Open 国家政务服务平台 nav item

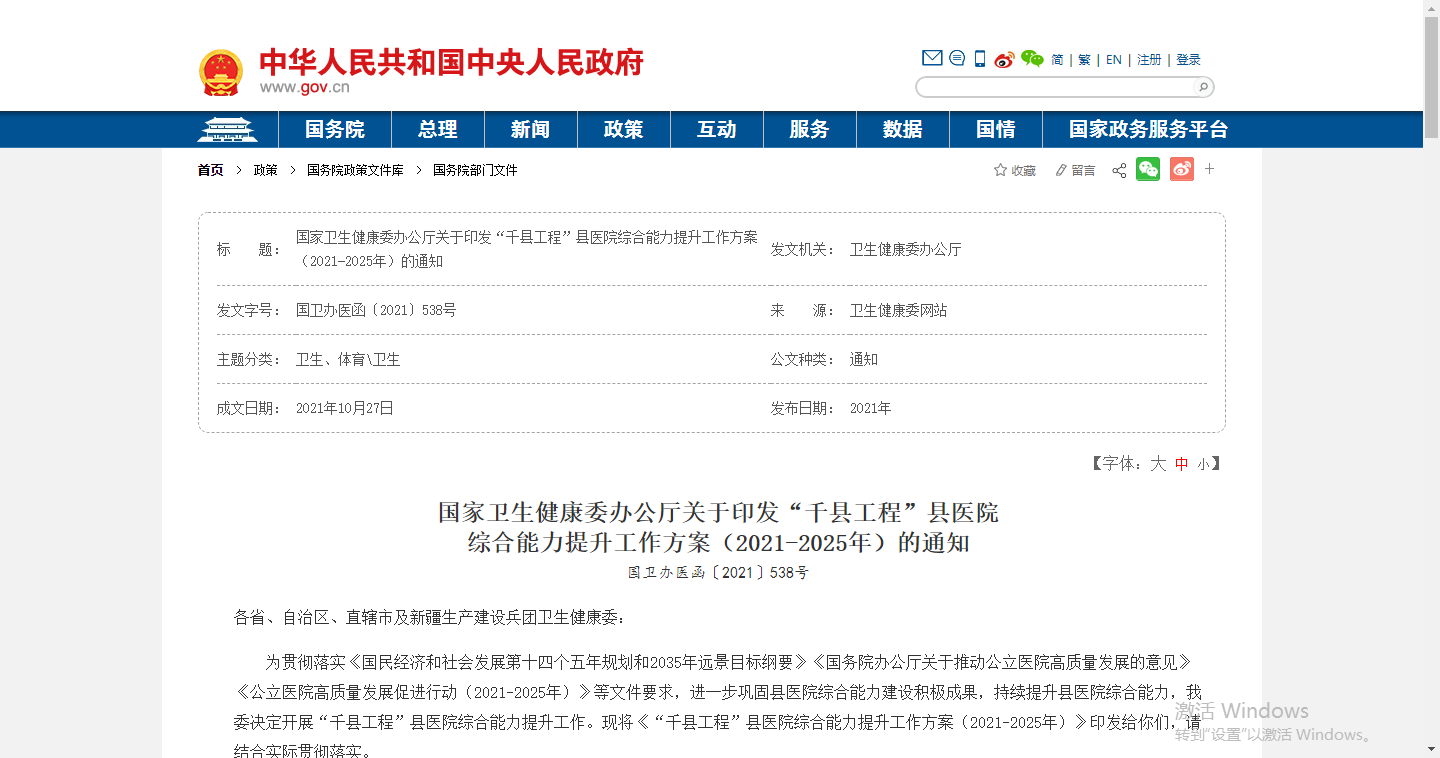(x=1148, y=130)
